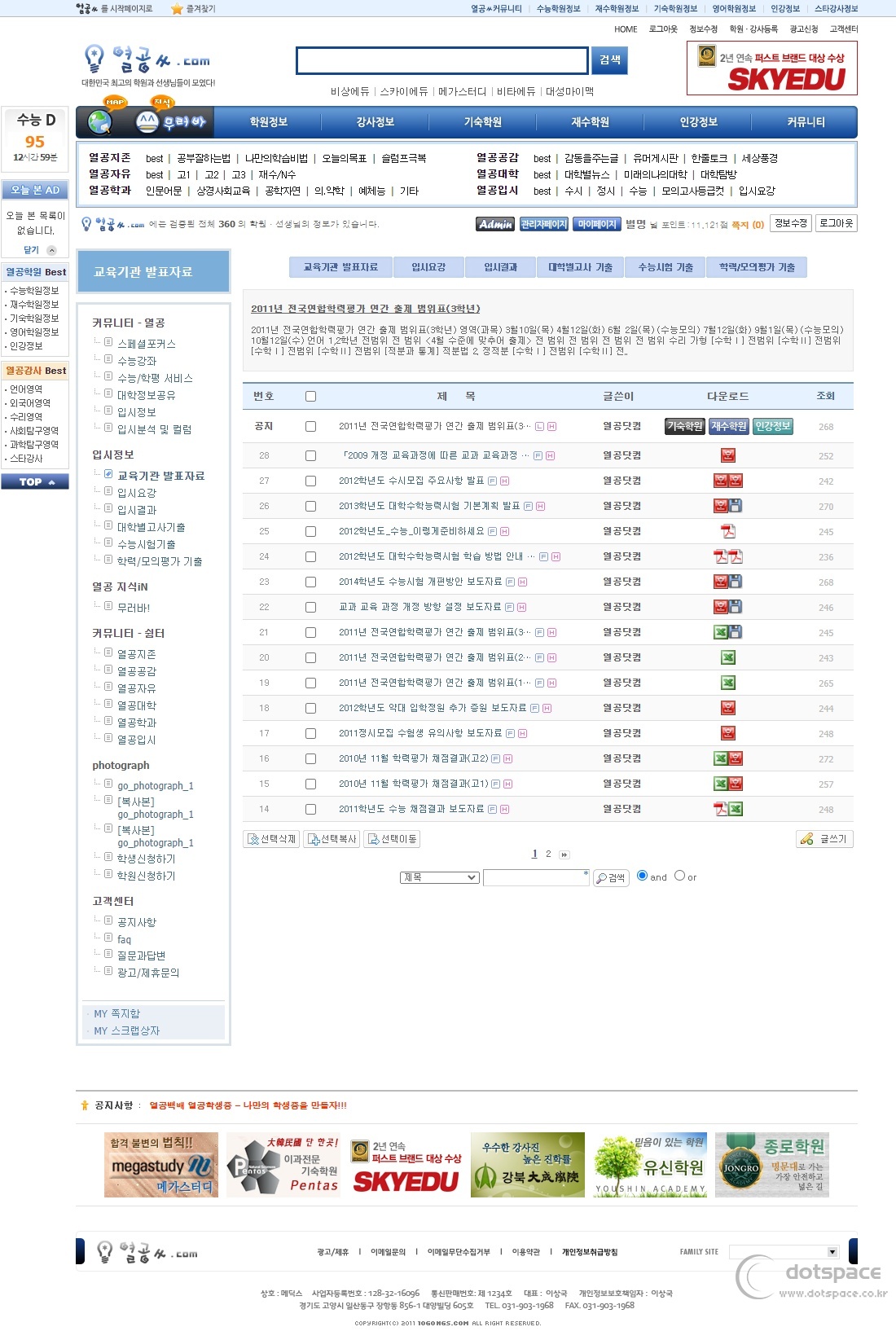Check the checkbox for the 공지 notice row

(x=310, y=426)
